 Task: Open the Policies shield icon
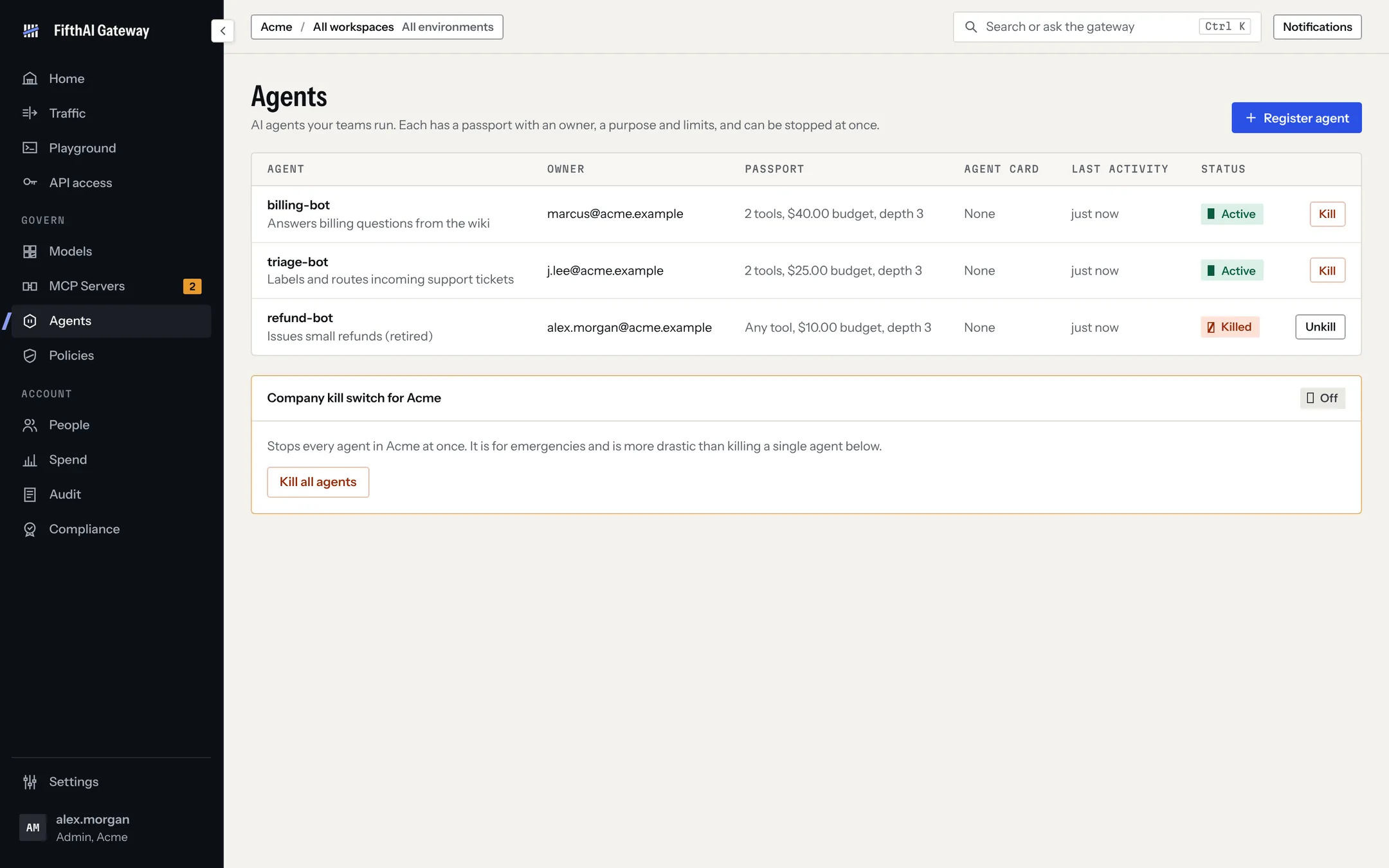point(30,356)
